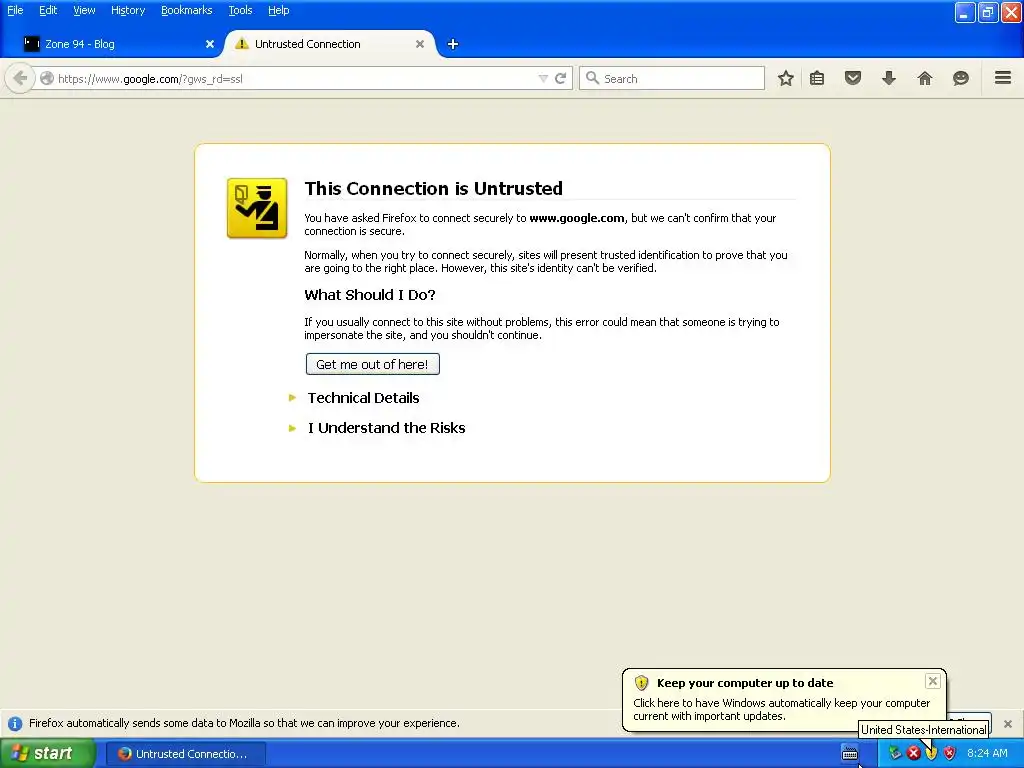The width and height of the screenshot is (1024, 768).
Task: Click Keep your computer up to date title
Action: click(x=745, y=683)
